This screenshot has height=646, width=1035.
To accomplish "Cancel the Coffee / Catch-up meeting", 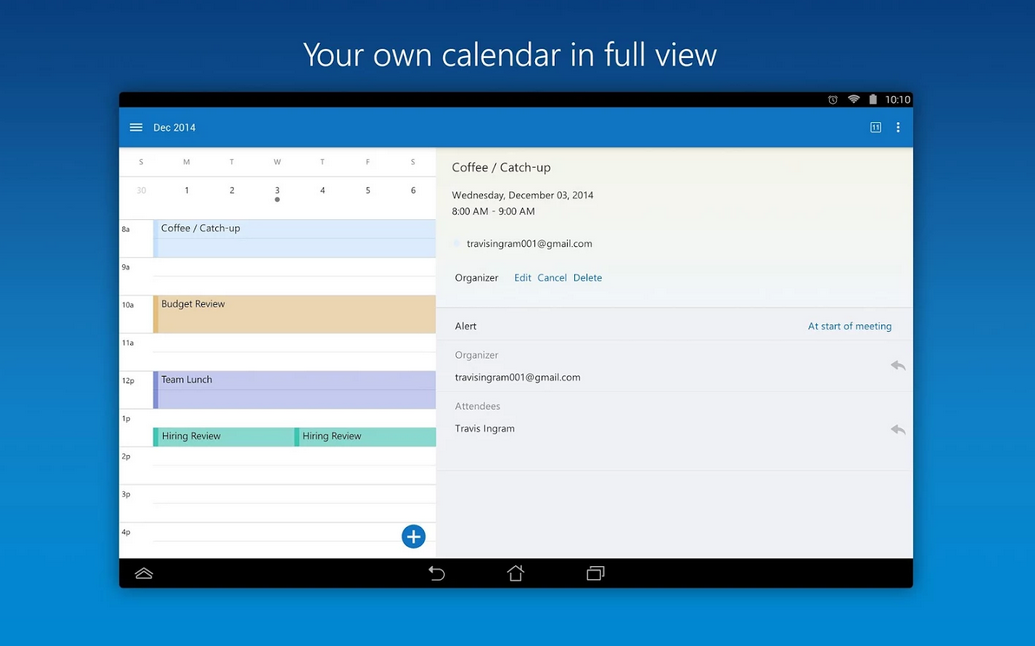I will click(552, 278).
